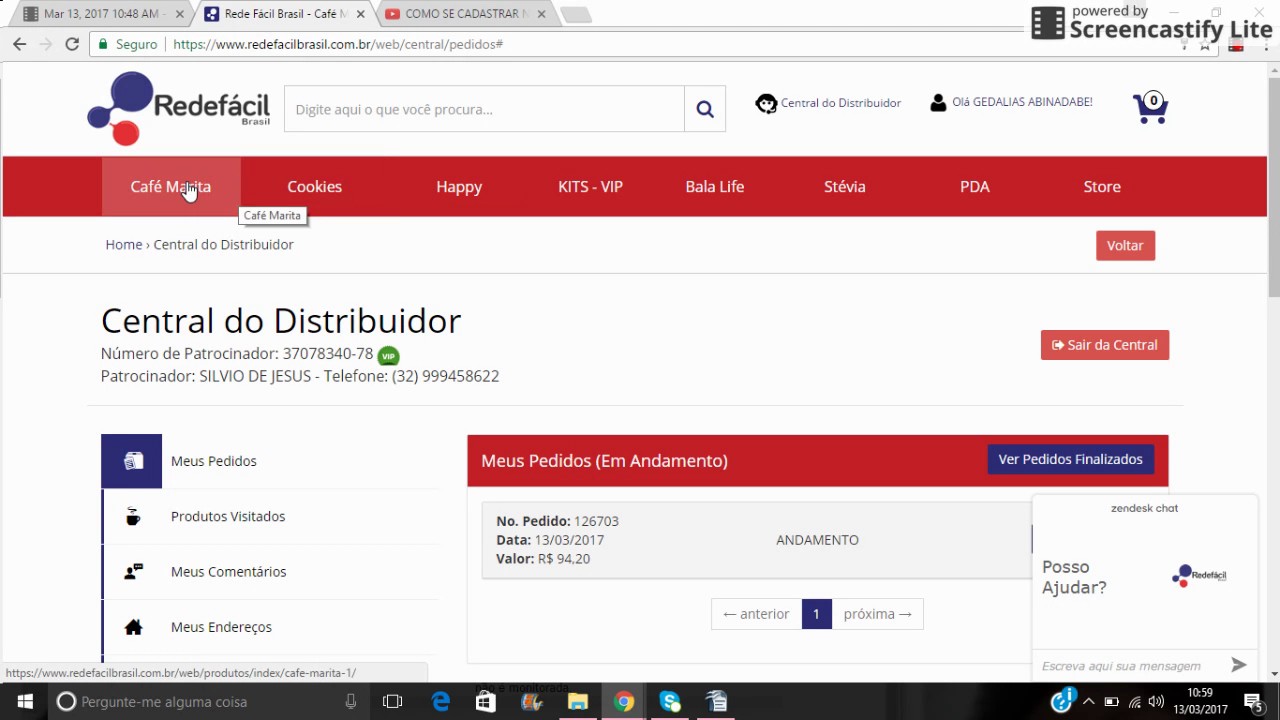
Task: Go back with browser back arrow
Action: [x=19, y=44]
